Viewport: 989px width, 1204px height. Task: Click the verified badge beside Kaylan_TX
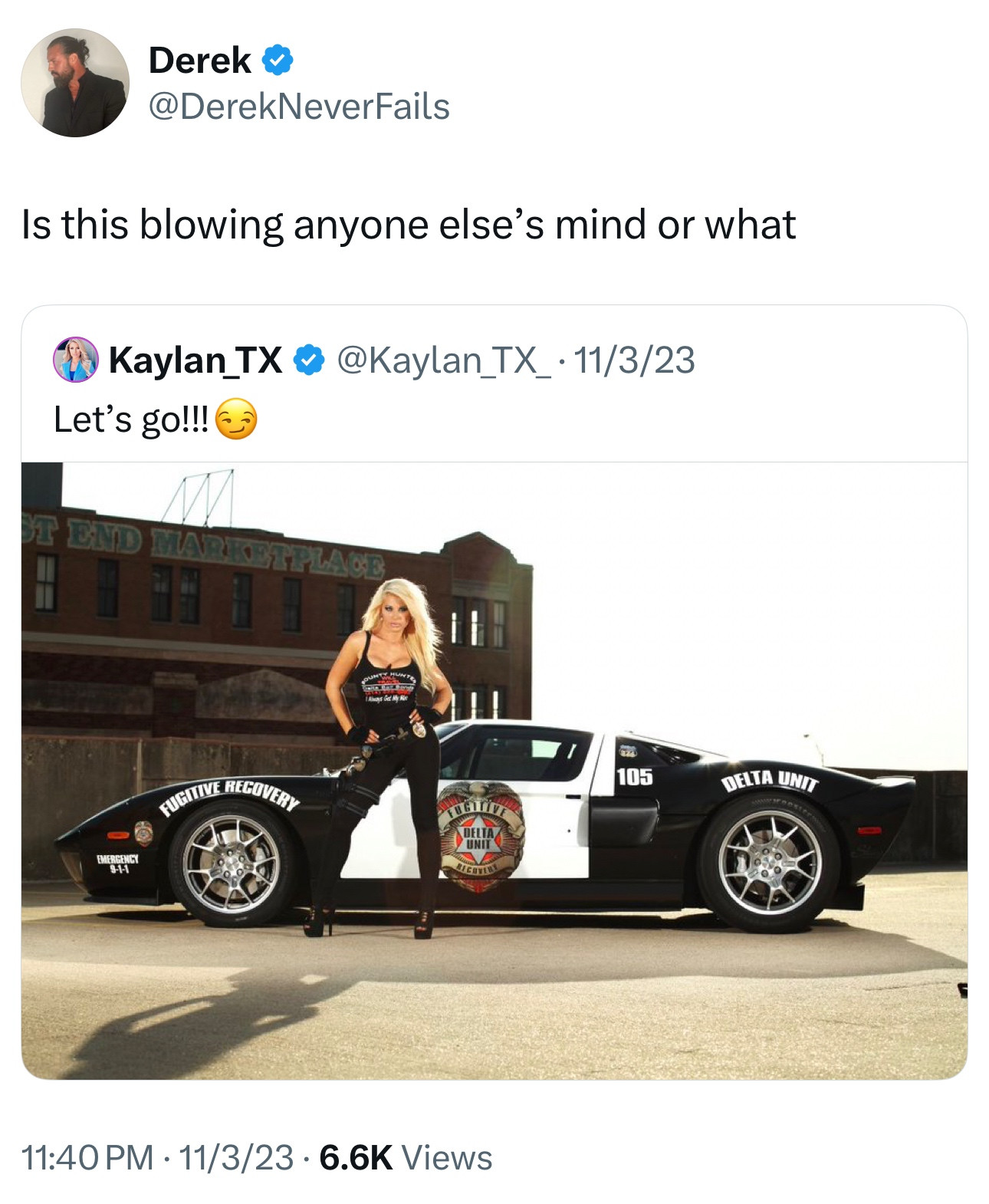pyautogui.click(x=309, y=360)
